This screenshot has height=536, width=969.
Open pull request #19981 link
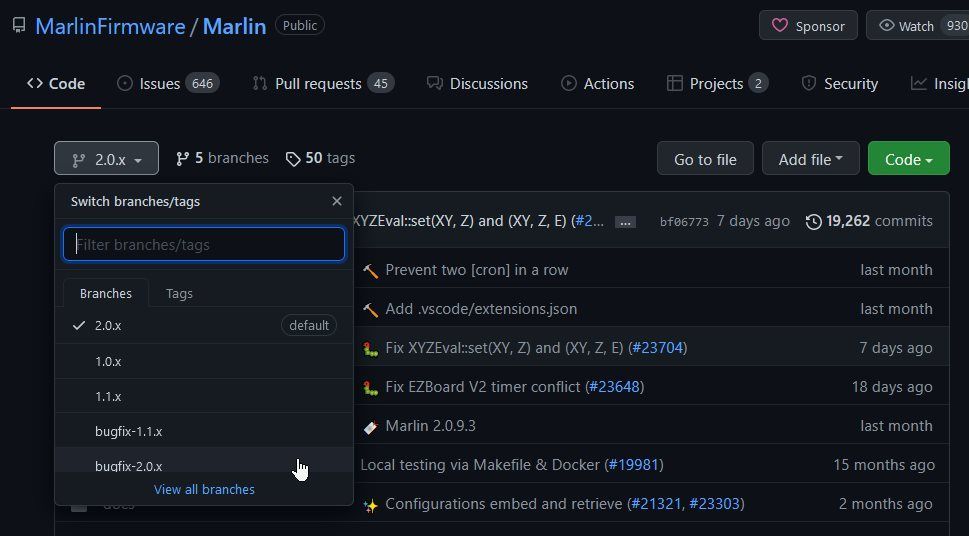(x=633, y=464)
